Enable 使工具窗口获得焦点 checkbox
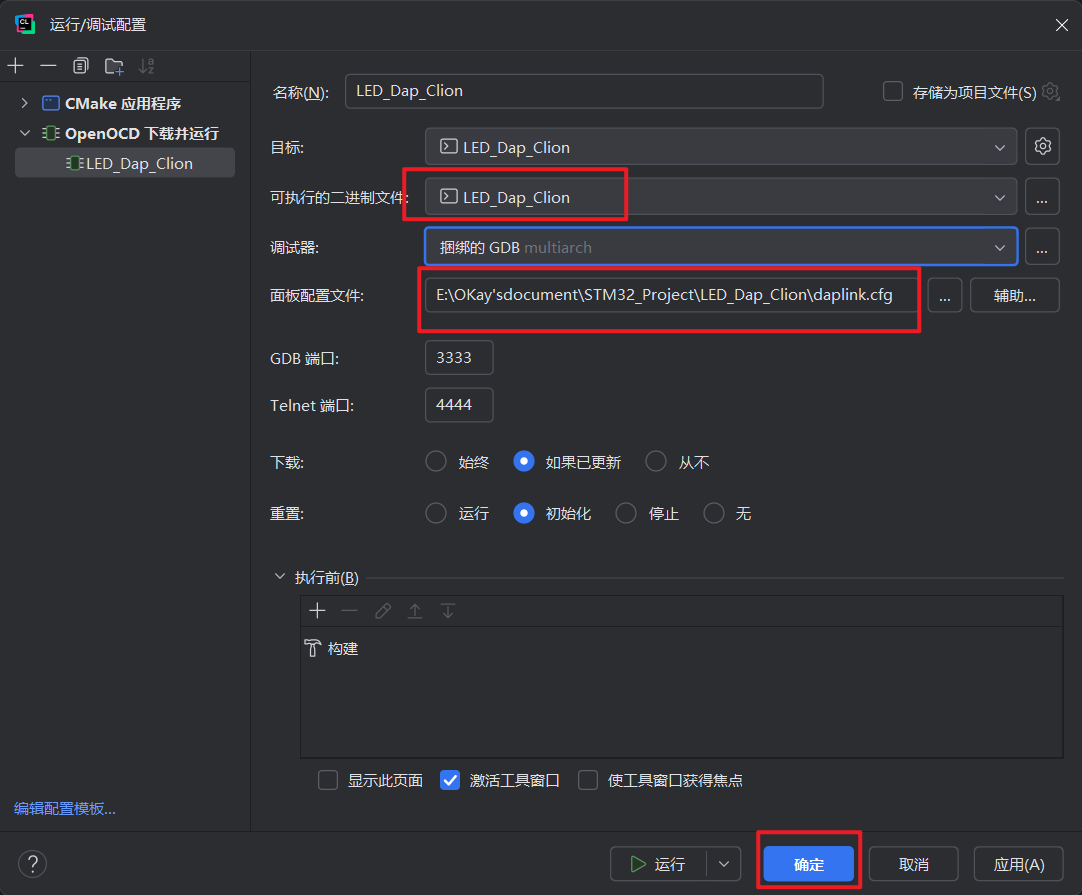The height and width of the screenshot is (895, 1082). tap(588, 780)
